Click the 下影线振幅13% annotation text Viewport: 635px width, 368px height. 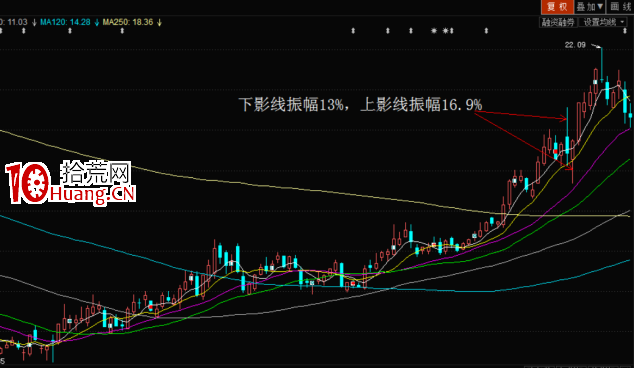point(291,104)
